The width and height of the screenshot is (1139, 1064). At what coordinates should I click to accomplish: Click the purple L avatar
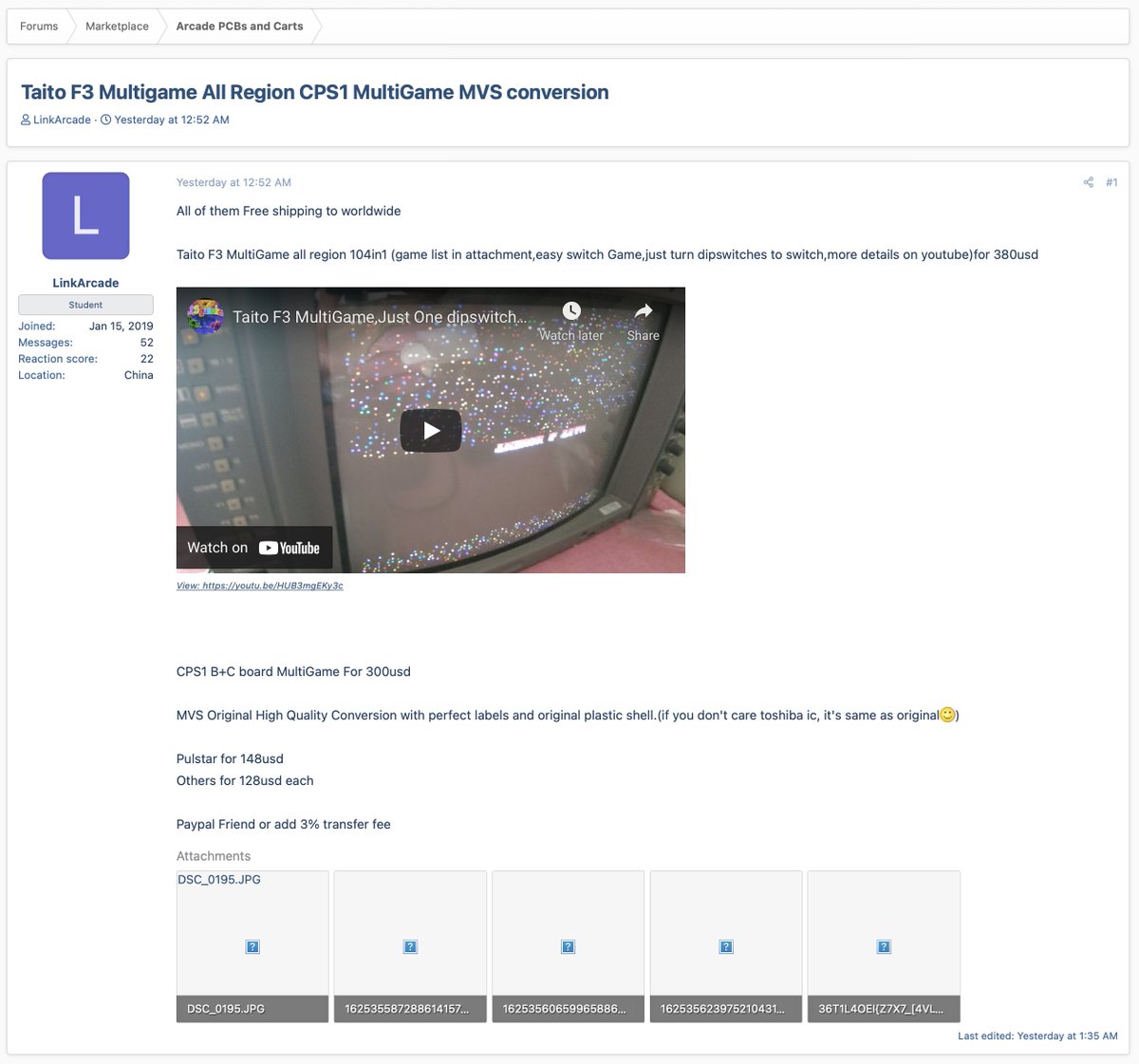(85, 215)
